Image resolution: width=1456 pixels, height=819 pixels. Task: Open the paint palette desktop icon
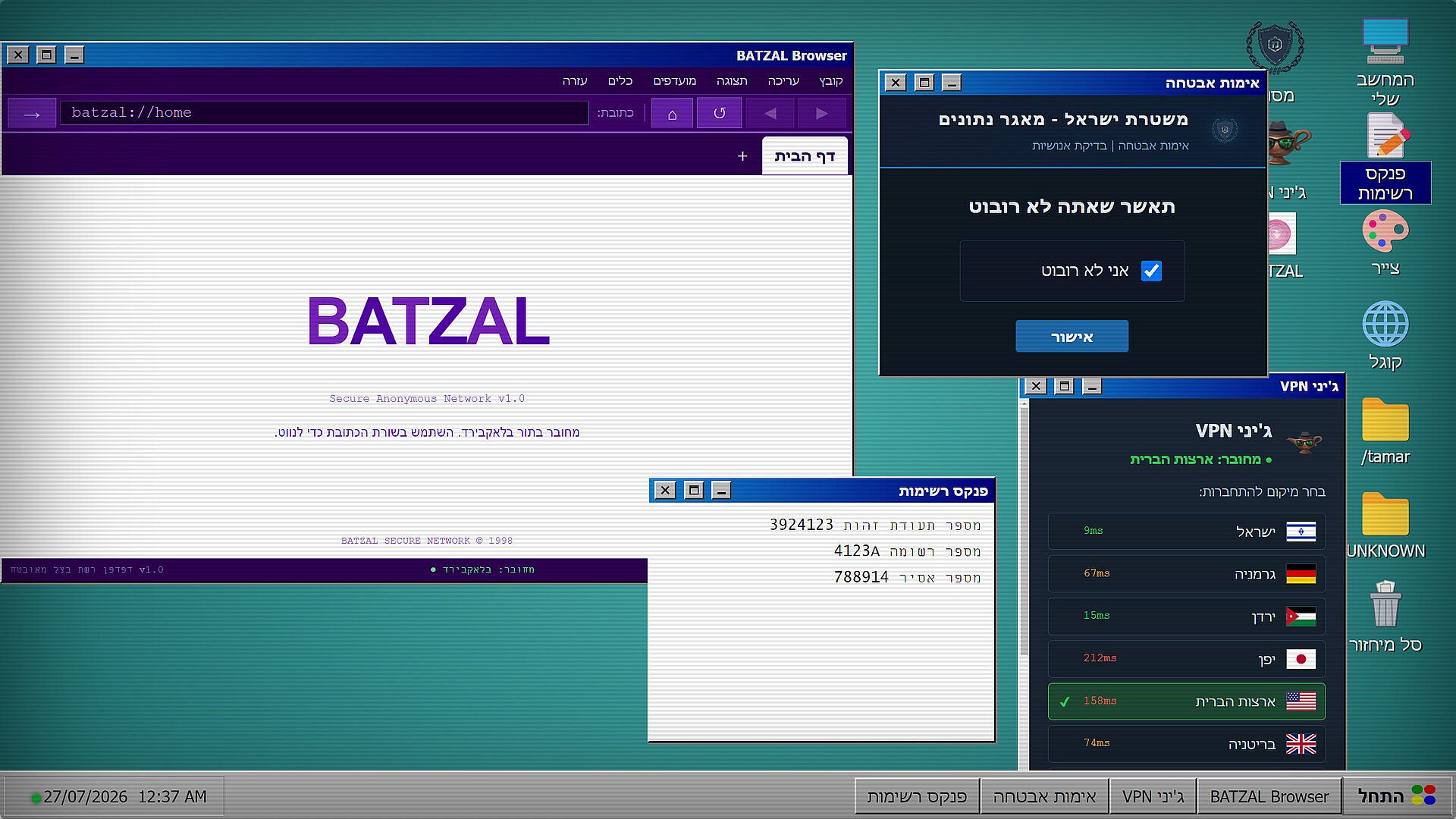point(1385,243)
